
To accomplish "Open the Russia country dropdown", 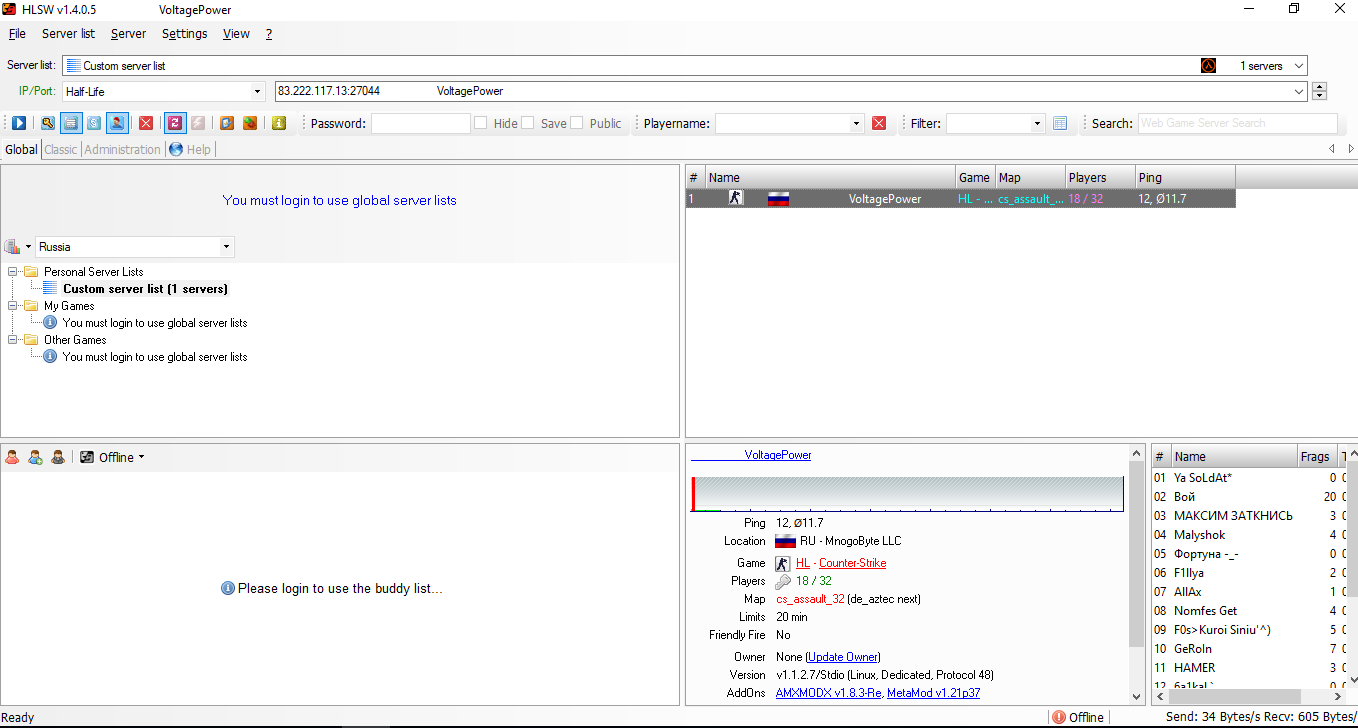I will [226, 246].
